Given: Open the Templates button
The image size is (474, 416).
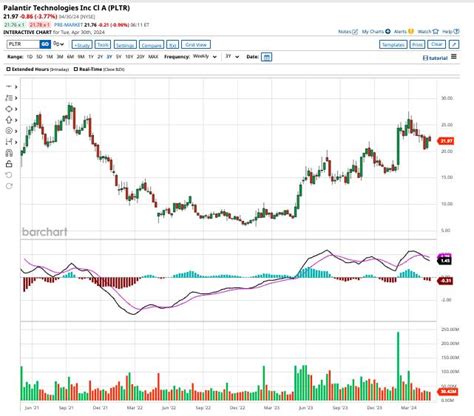Looking at the screenshot, I should pyautogui.click(x=393, y=44).
